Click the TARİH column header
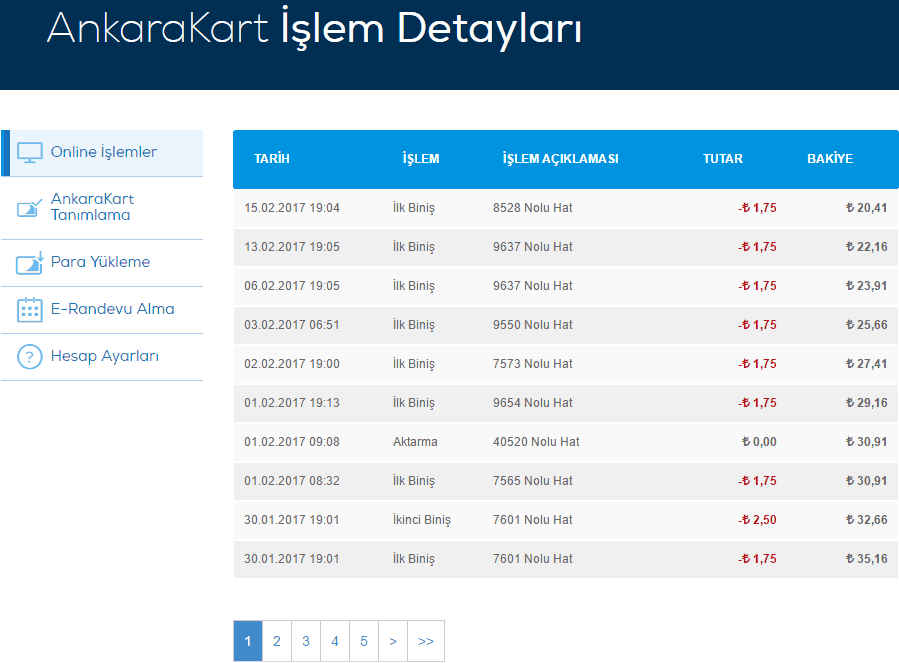This screenshot has height=663, width=899. click(x=272, y=159)
